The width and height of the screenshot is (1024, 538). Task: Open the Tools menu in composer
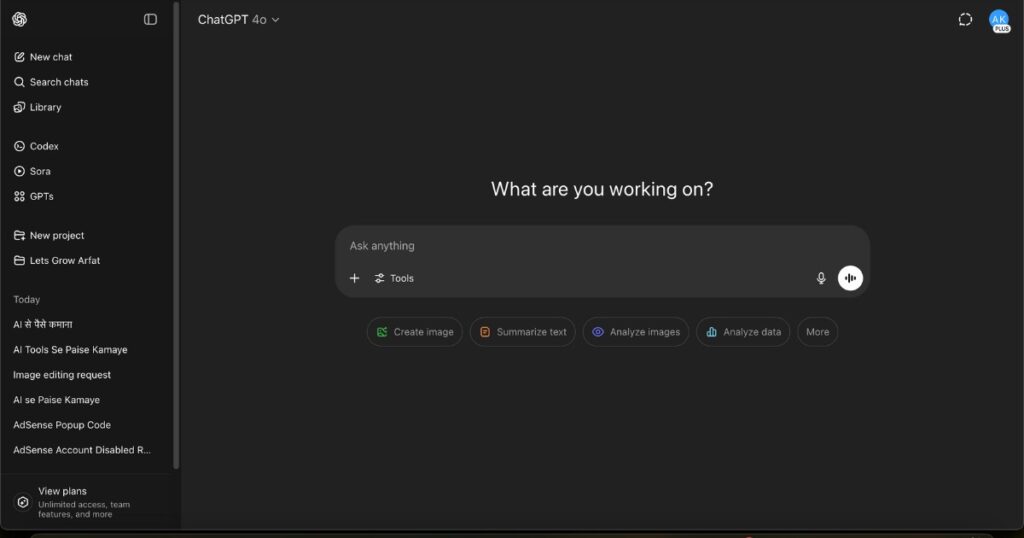(394, 278)
